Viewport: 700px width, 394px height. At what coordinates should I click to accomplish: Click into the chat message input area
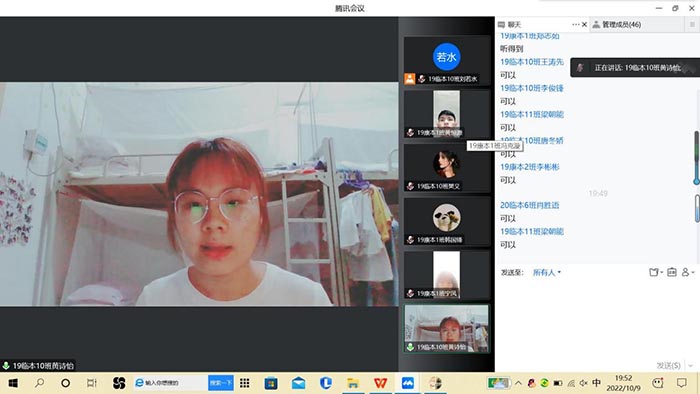click(597, 319)
